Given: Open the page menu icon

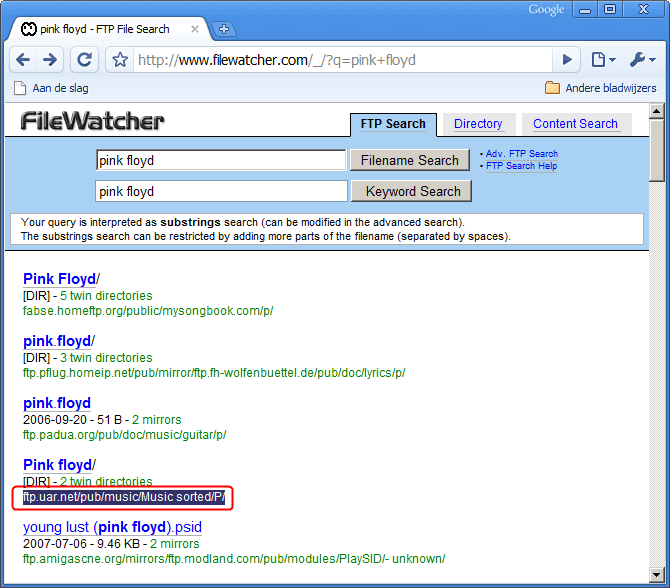Looking at the screenshot, I should pyautogui.click(x=603, y=60).
